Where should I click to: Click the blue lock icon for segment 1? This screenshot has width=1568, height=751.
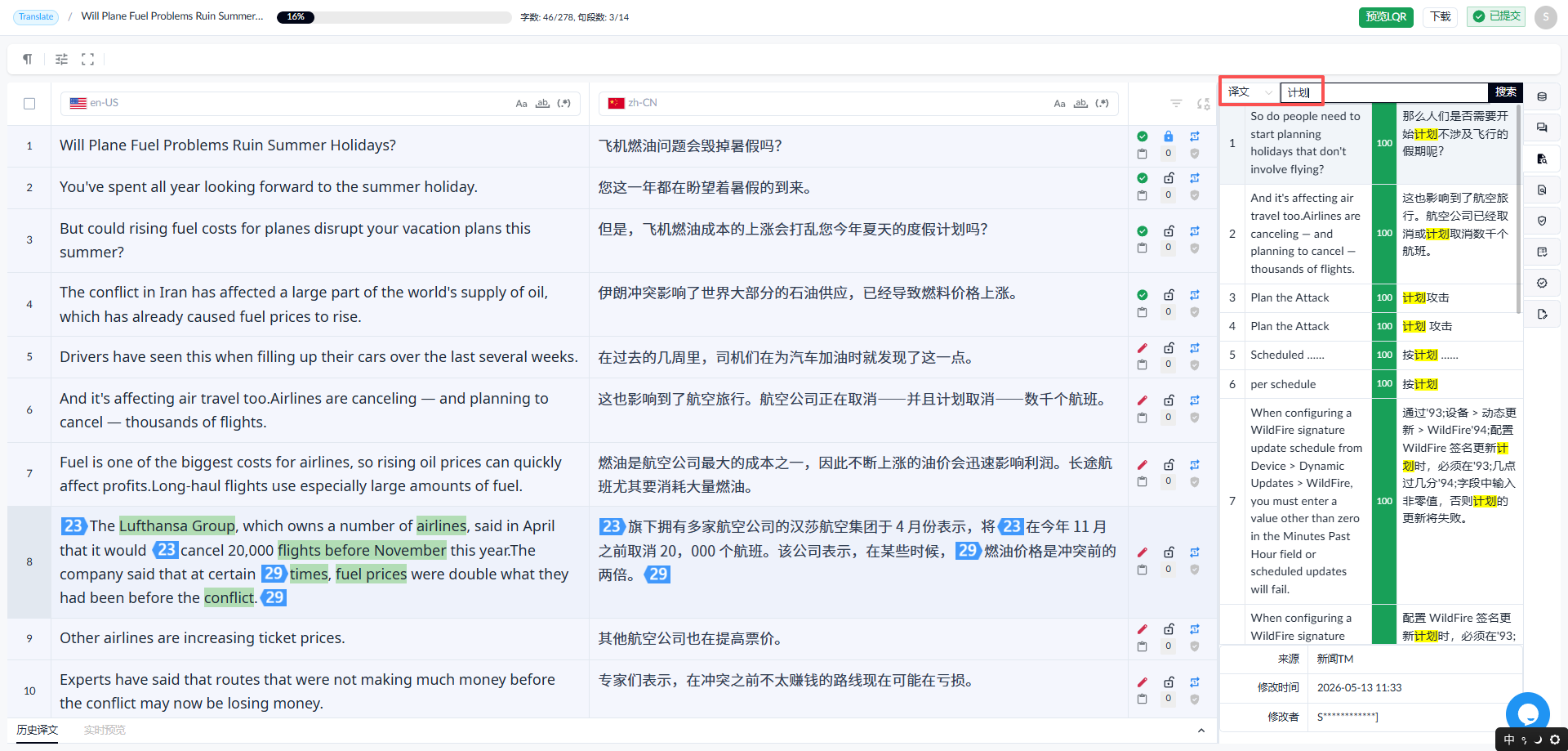(1168, 136)
